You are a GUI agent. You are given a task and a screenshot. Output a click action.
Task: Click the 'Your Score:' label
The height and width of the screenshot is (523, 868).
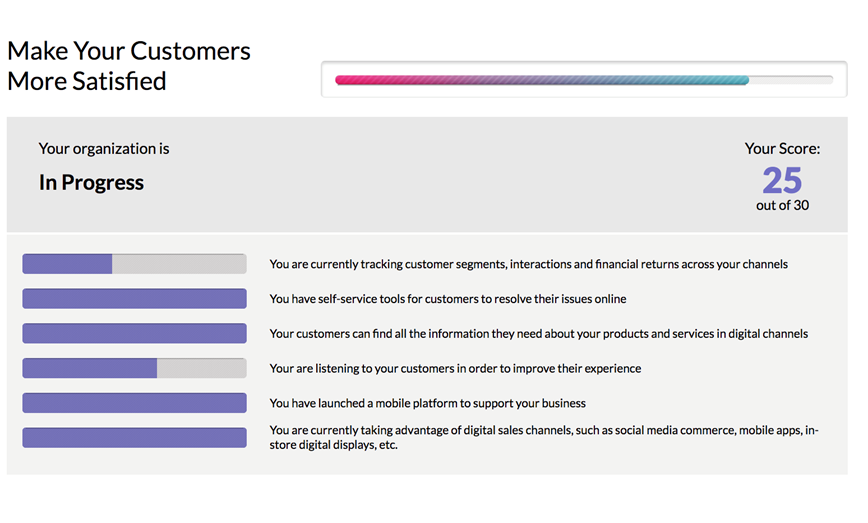782,148
